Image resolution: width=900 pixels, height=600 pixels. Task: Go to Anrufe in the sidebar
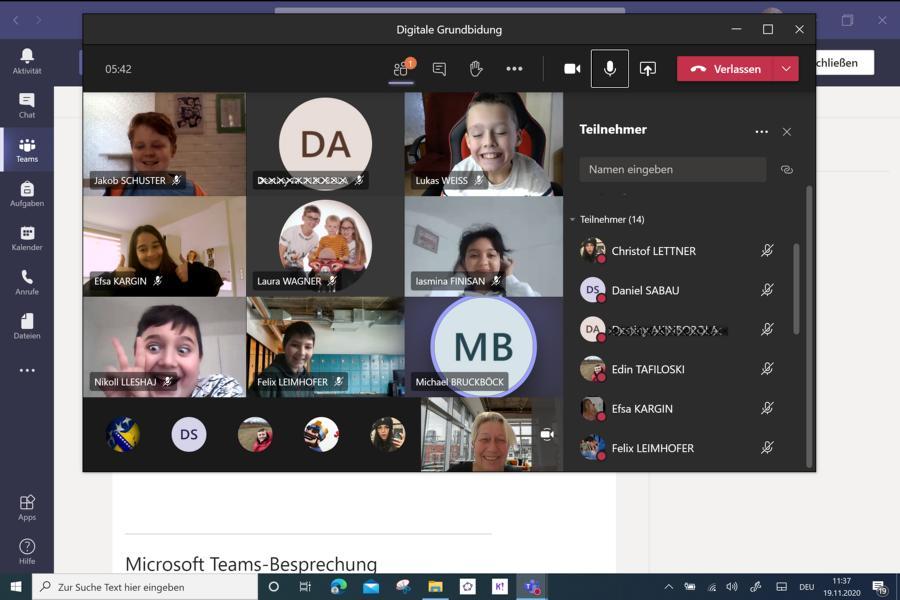click(x=27, y=282)
